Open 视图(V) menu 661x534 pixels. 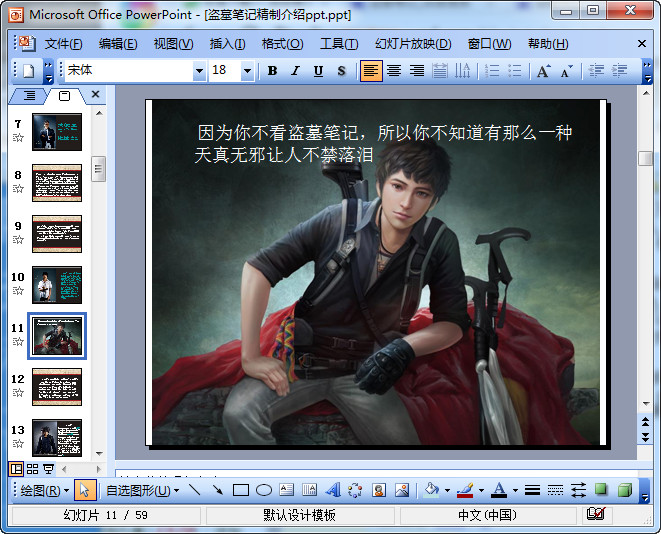tap(173, 43)
